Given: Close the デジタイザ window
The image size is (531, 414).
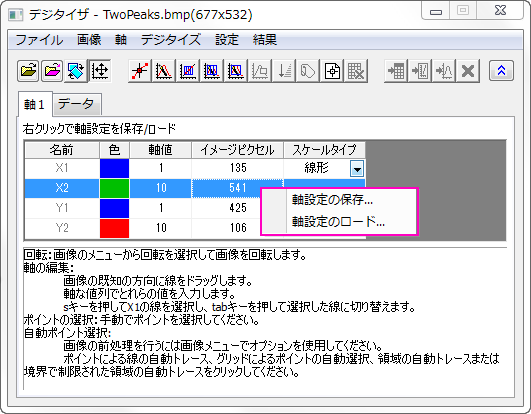Looking at the screenshot, I should (x=500, y=11).
